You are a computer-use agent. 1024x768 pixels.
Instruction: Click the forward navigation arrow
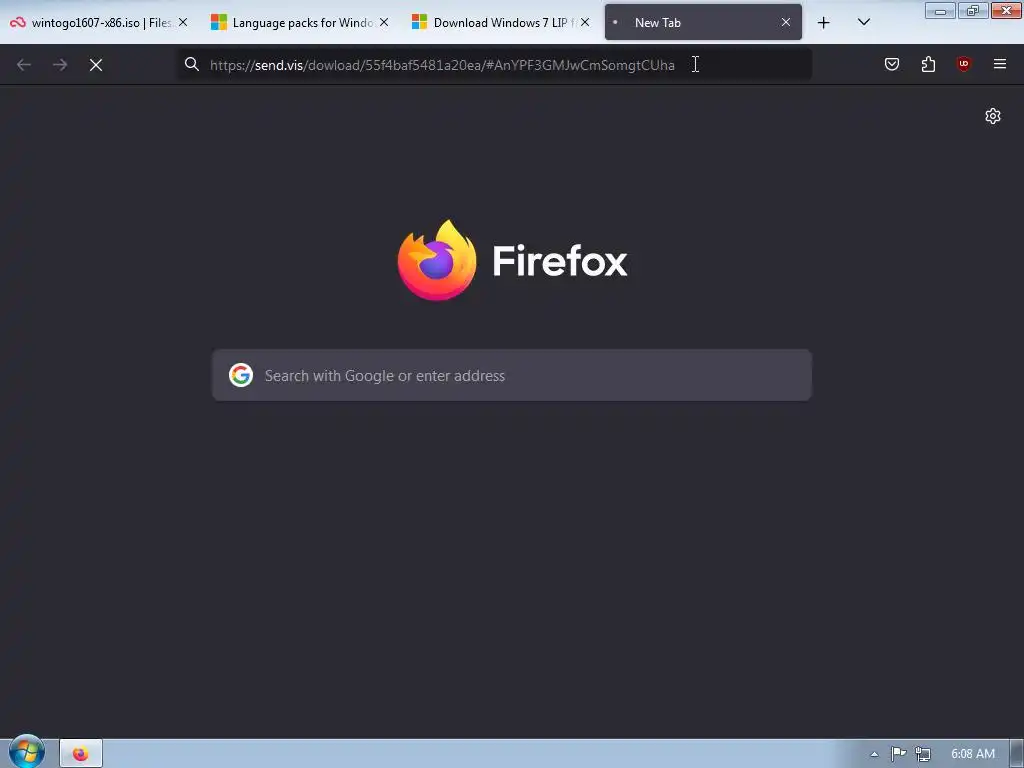(x=60, y=65)
